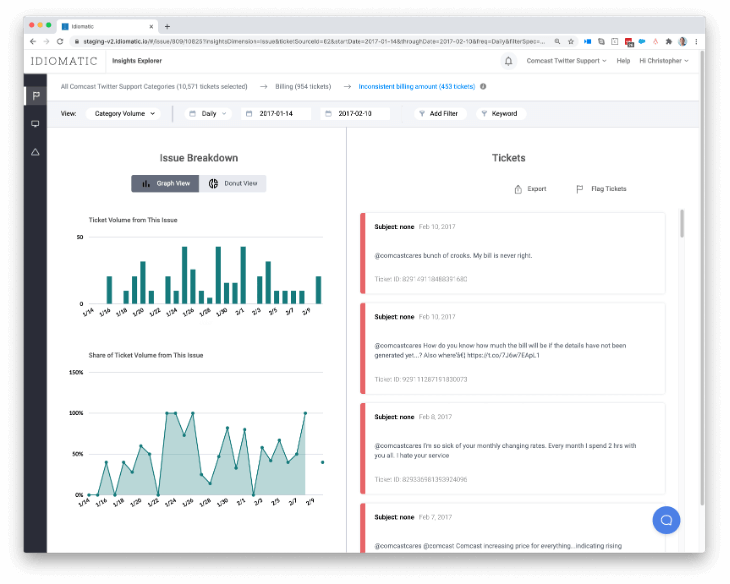
Task: Click the tickets list scrollbar
Action: (683, 225)
